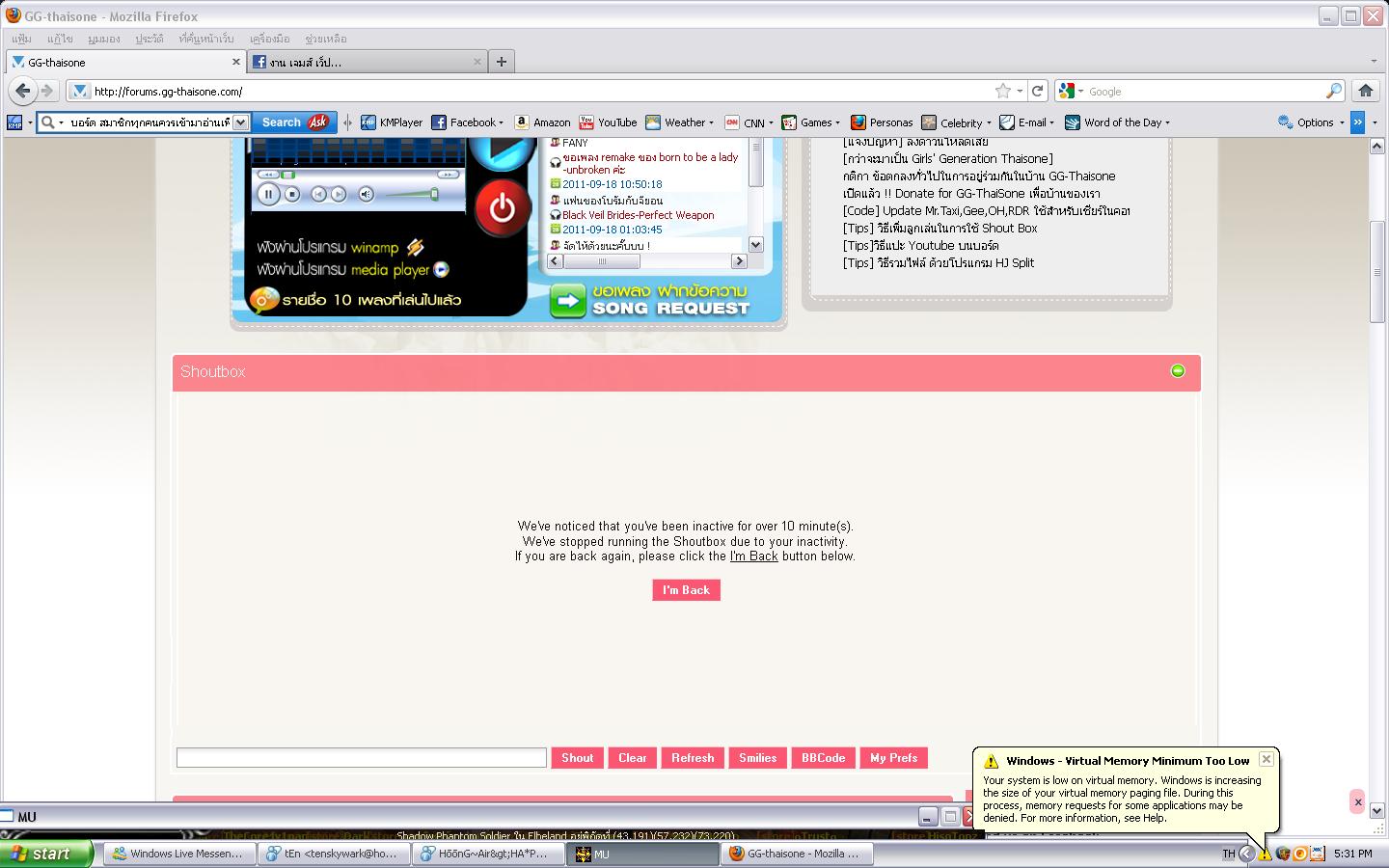Focus the shoutbox message input field
This screenshot has width=1389, height=868.
point(362,758)
